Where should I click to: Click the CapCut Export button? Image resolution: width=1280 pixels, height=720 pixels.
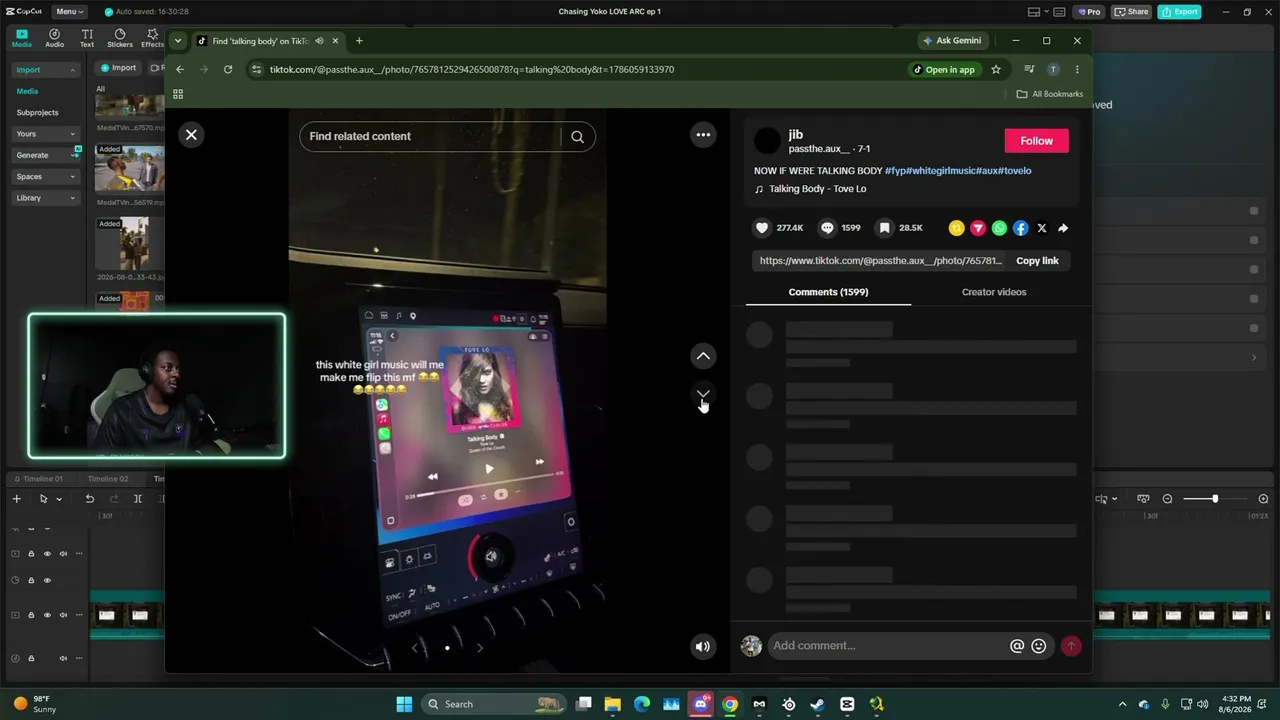pyautogui.click(x=1179, y=12)
